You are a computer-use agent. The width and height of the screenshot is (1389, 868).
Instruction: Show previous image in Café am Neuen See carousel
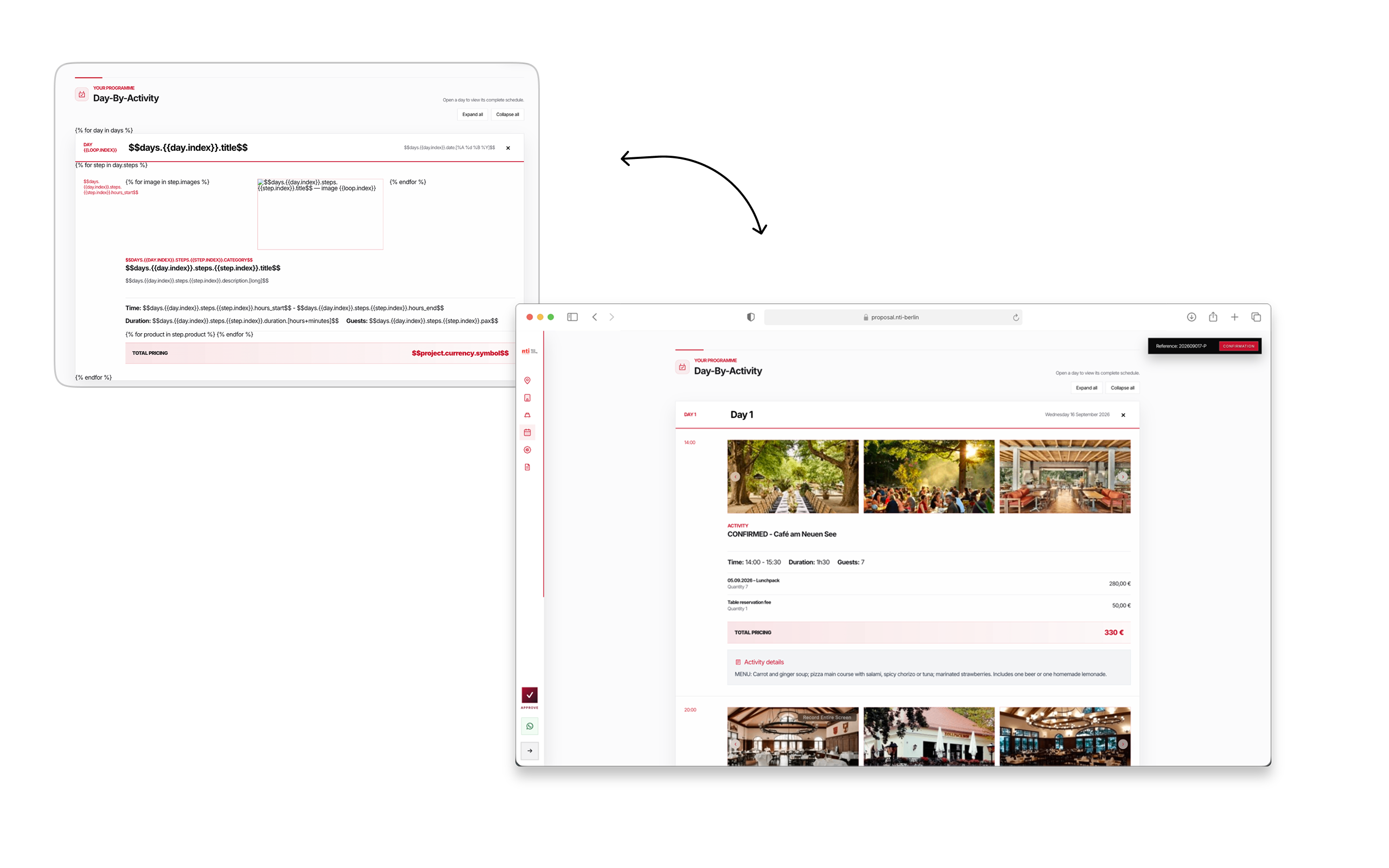(735, 476)
